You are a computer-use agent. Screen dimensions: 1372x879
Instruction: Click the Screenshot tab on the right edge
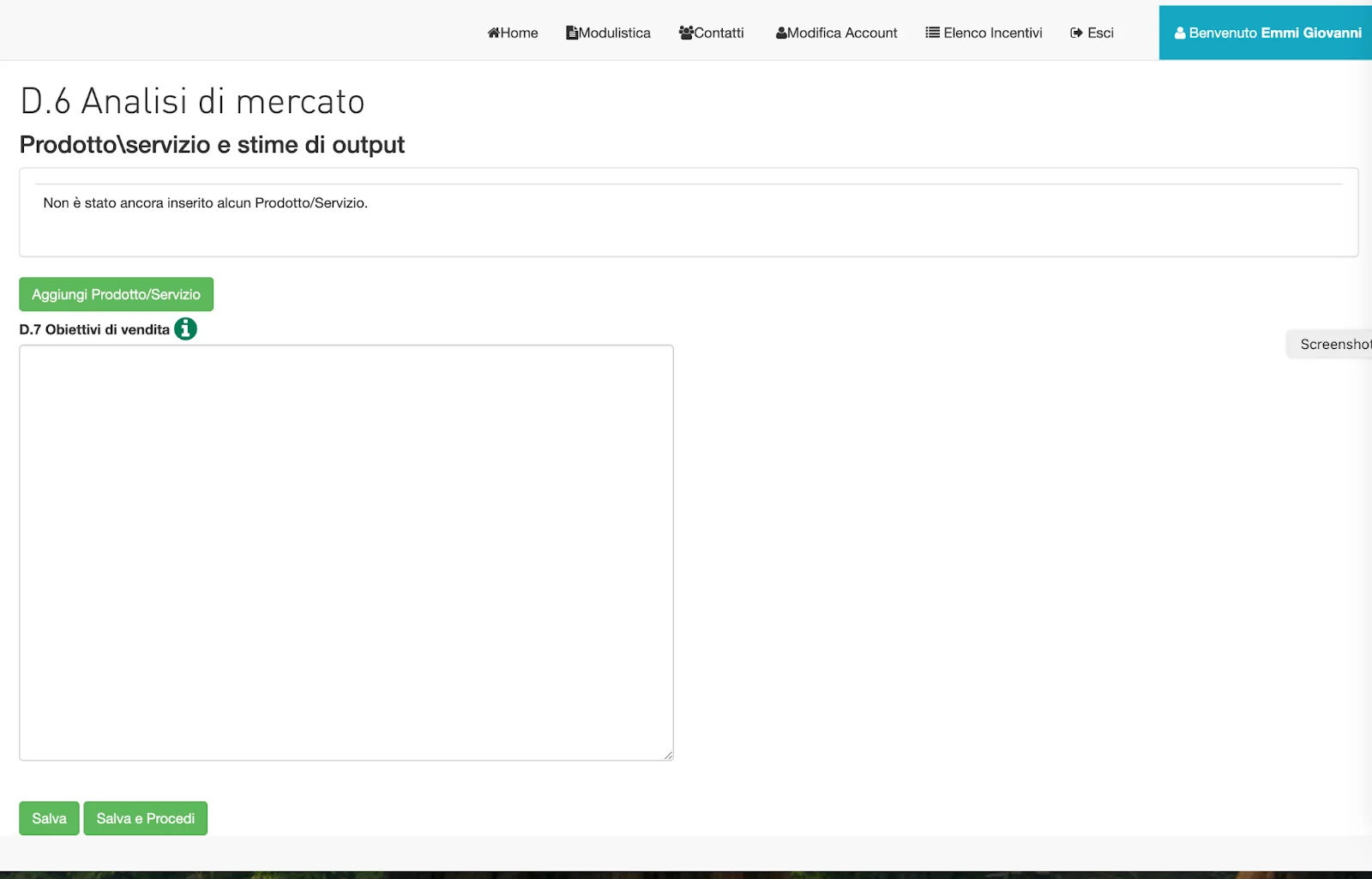(1334, 344)
